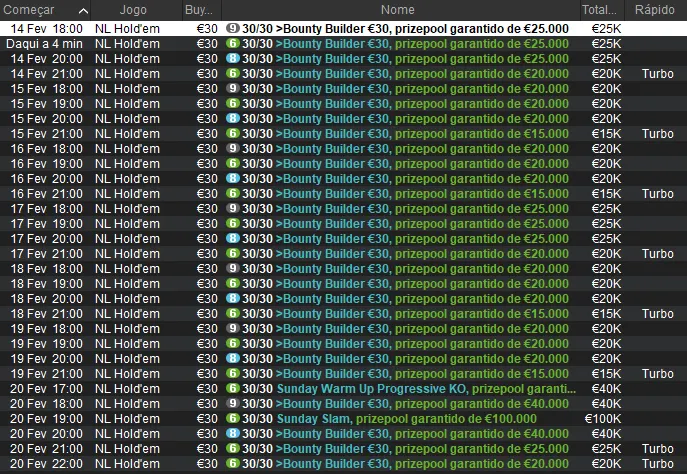
Task: Click the 6-max icon on Sunday Slam row
Action: [233, 418]
